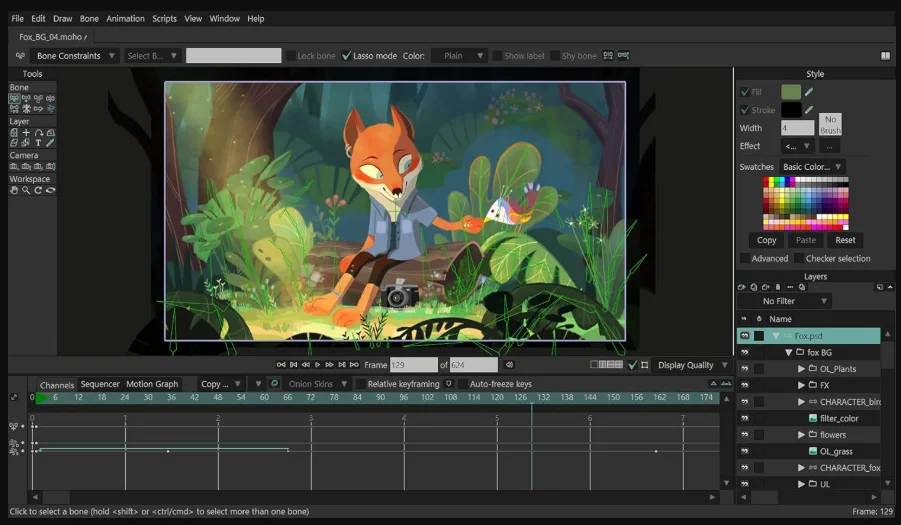Image resolution: width=901 pixels, height=525 pixels.
Task: Rewind to the first frame
Action: click(x=281, y=365)
